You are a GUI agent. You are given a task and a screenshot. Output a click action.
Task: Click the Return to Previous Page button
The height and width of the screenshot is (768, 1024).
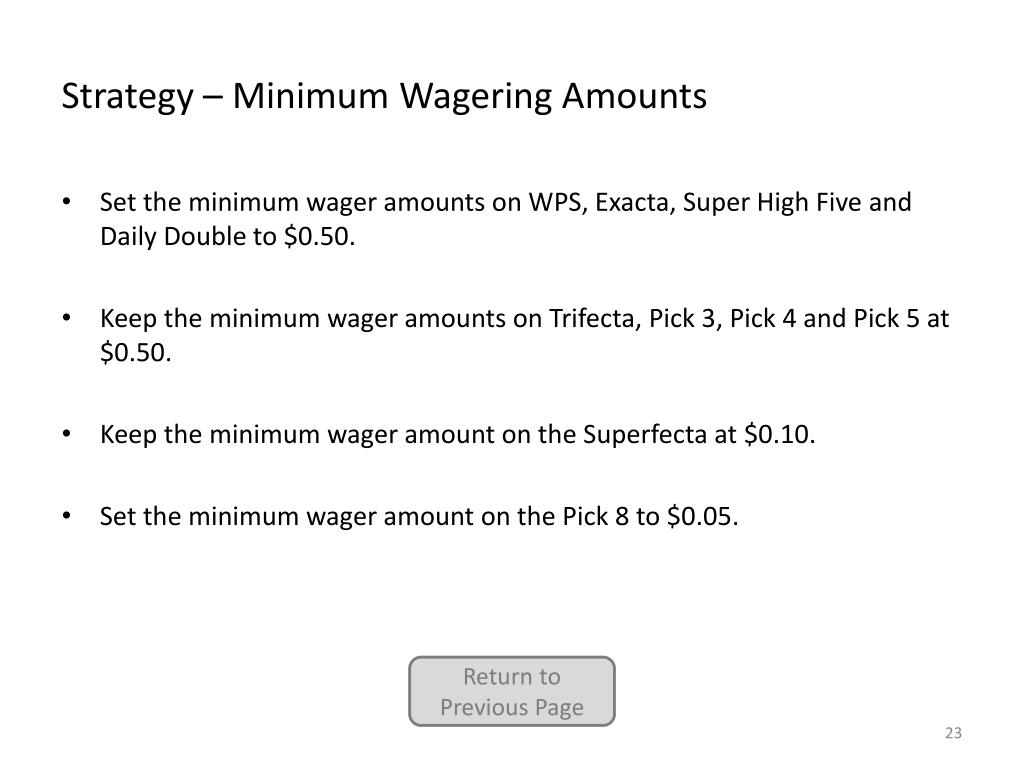point(511,691)
